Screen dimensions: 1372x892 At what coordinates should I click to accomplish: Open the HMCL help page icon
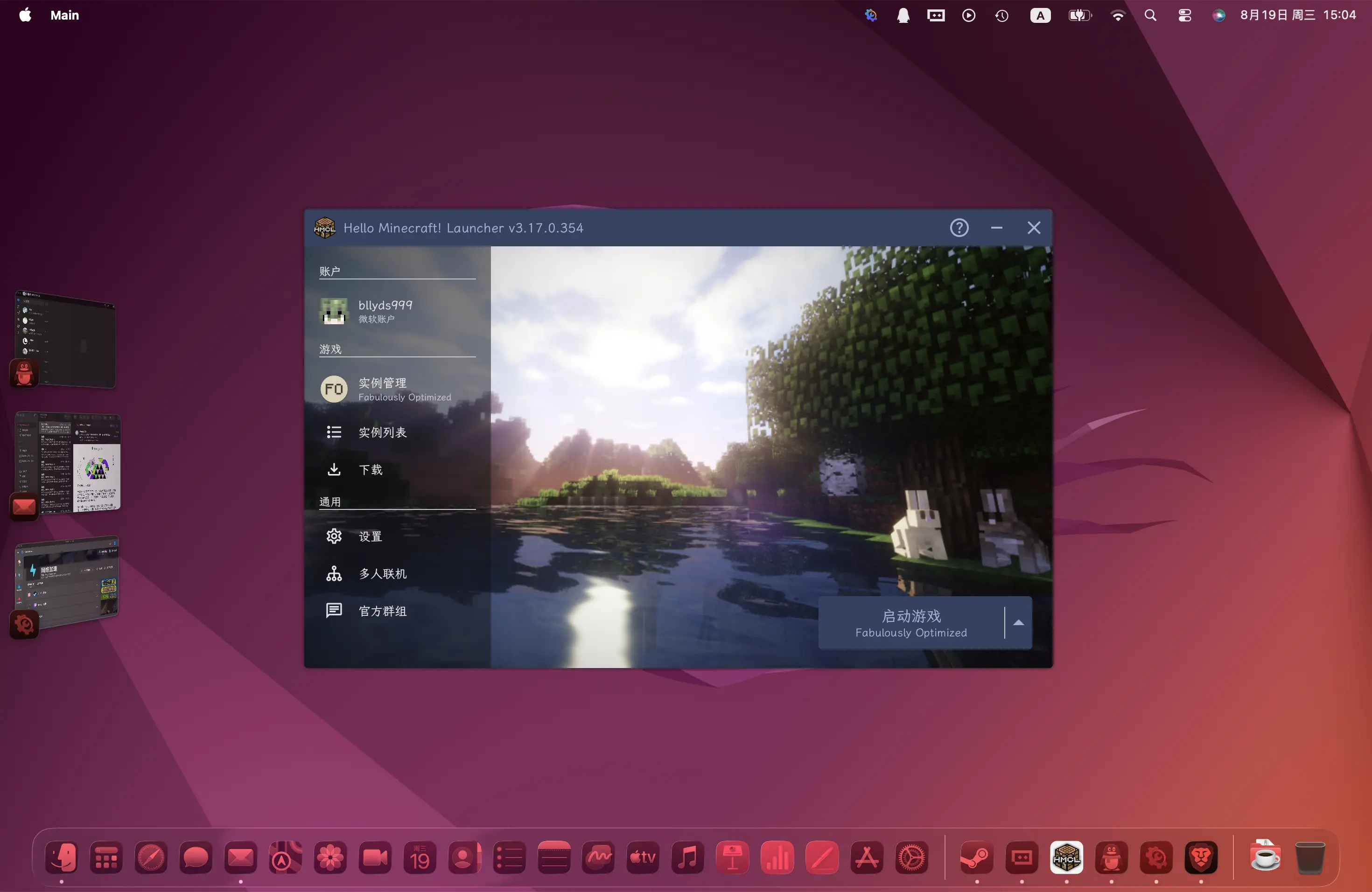coord(959,228)
